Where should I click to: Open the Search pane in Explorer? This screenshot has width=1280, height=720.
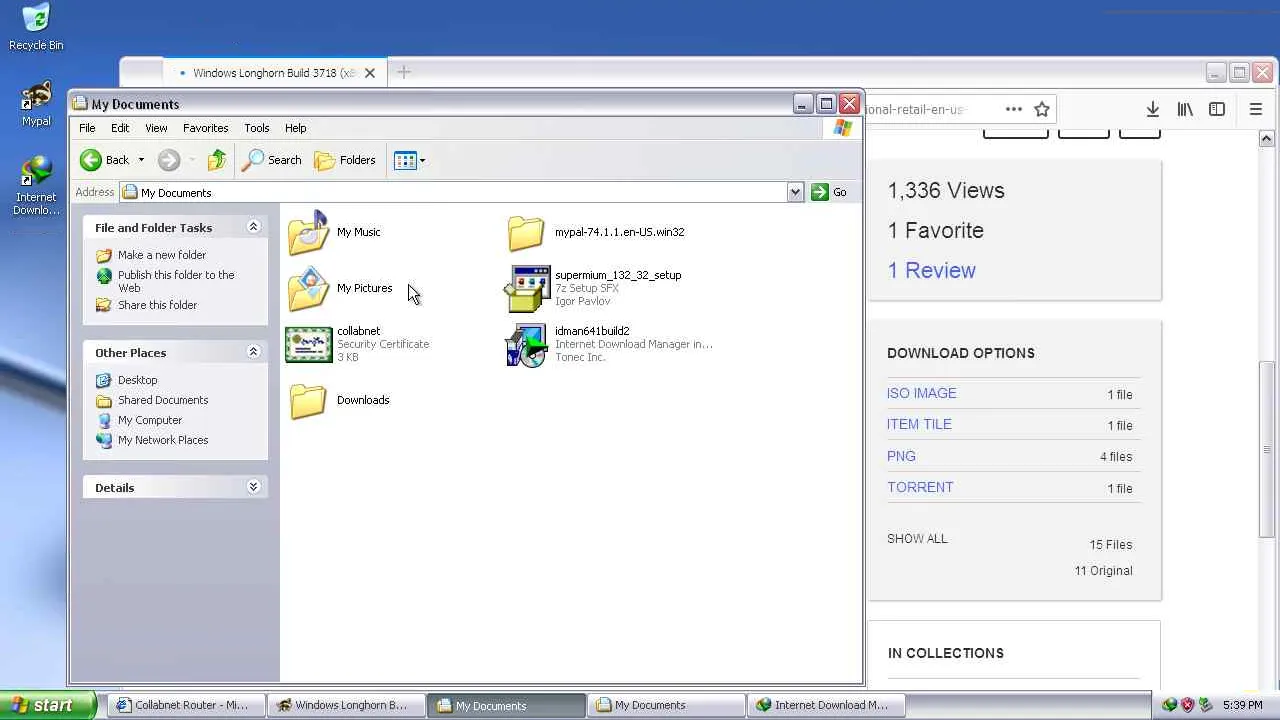coord(272,160)
